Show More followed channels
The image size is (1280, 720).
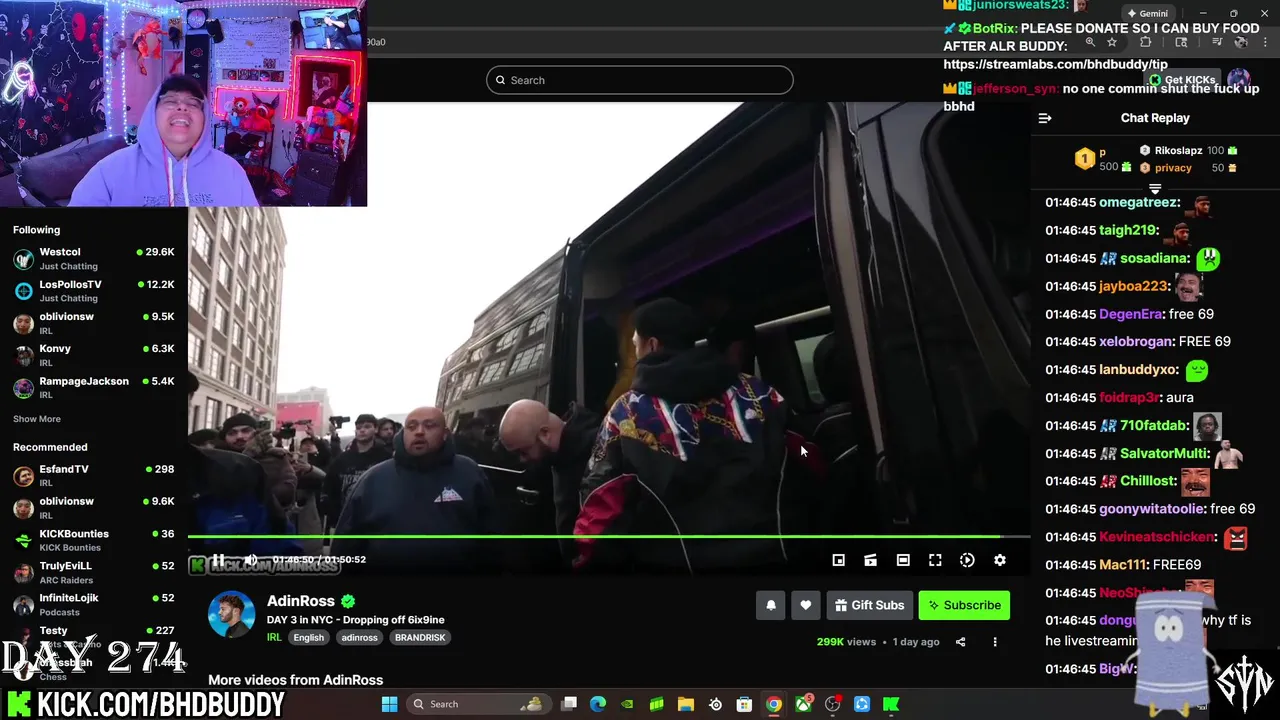click(37, 419)
